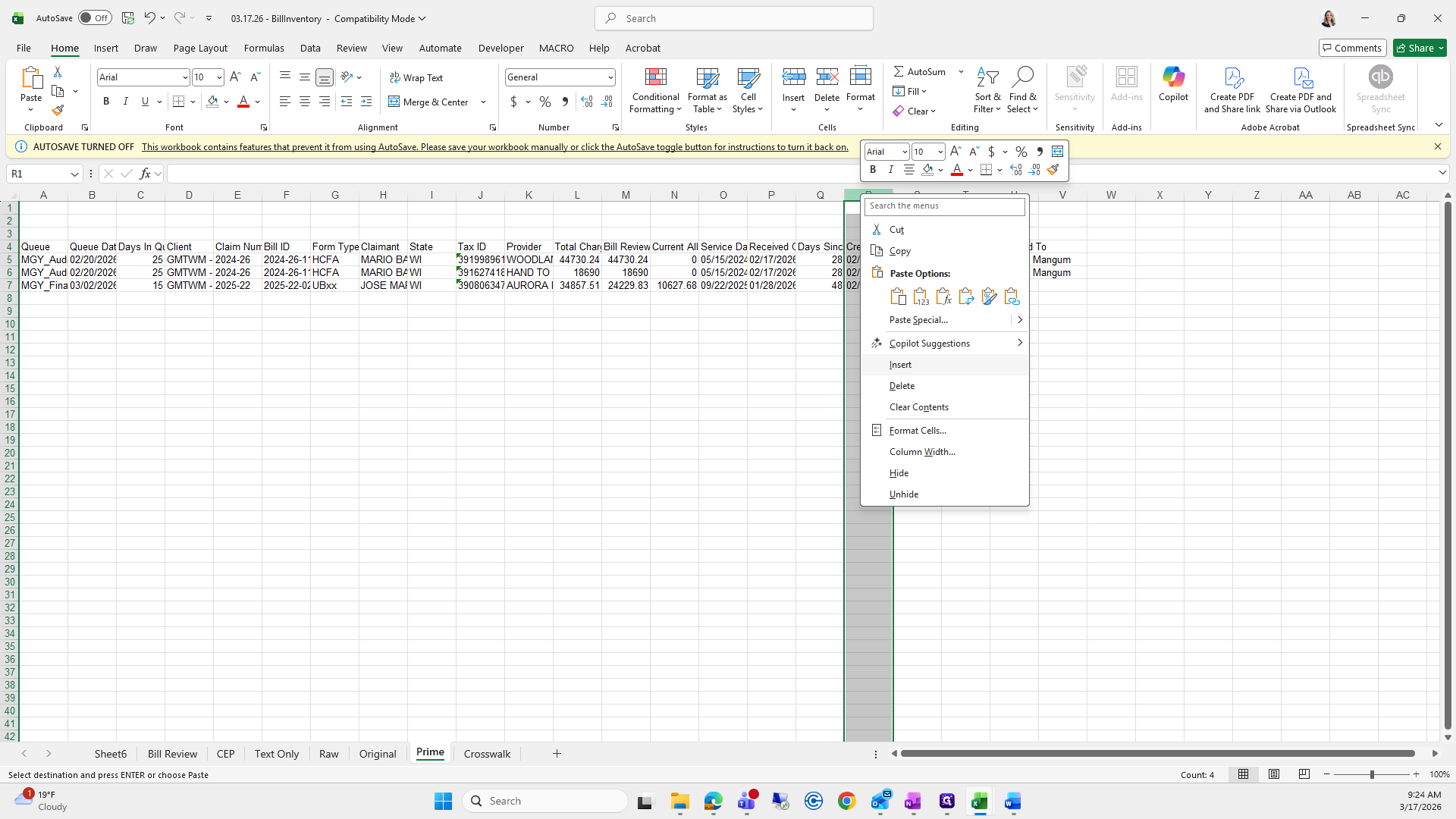Click Merge & Center icon

pos(394,102)
